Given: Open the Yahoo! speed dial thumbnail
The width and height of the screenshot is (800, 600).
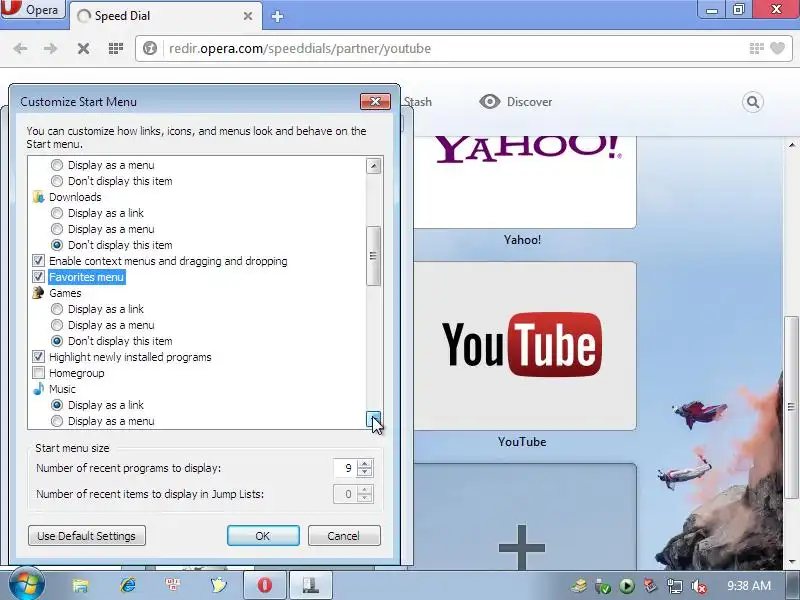Looking at the screenshot, I should point(524,182).
